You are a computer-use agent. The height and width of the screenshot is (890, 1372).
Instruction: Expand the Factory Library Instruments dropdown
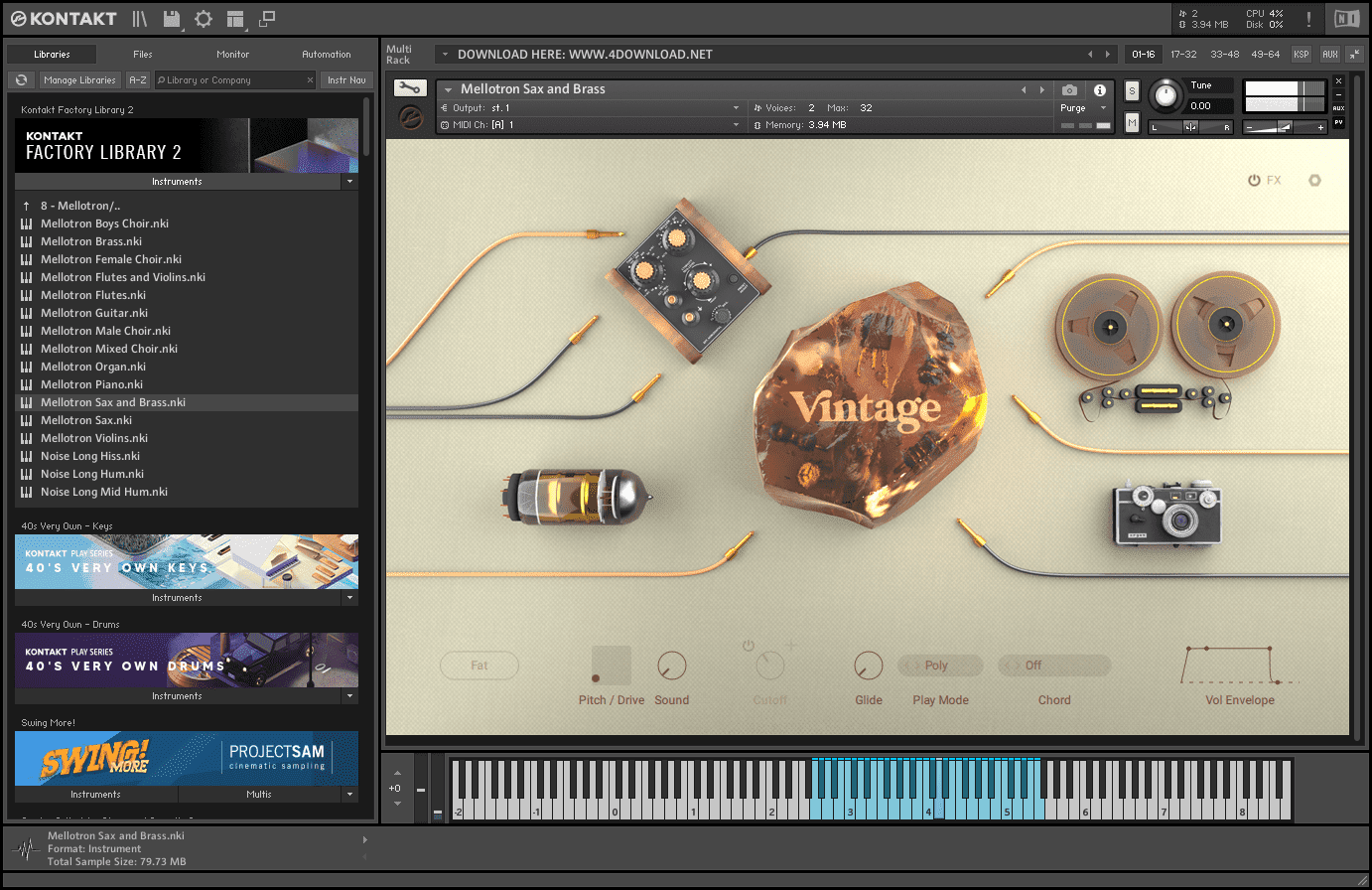[349, 182]
